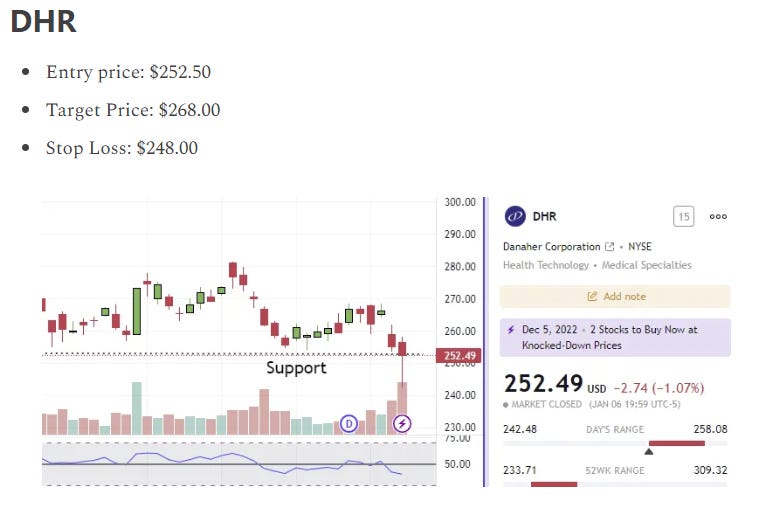770x517 pixels.
Task: Click the lightning news marker on chart
Action: coord(402,423)
